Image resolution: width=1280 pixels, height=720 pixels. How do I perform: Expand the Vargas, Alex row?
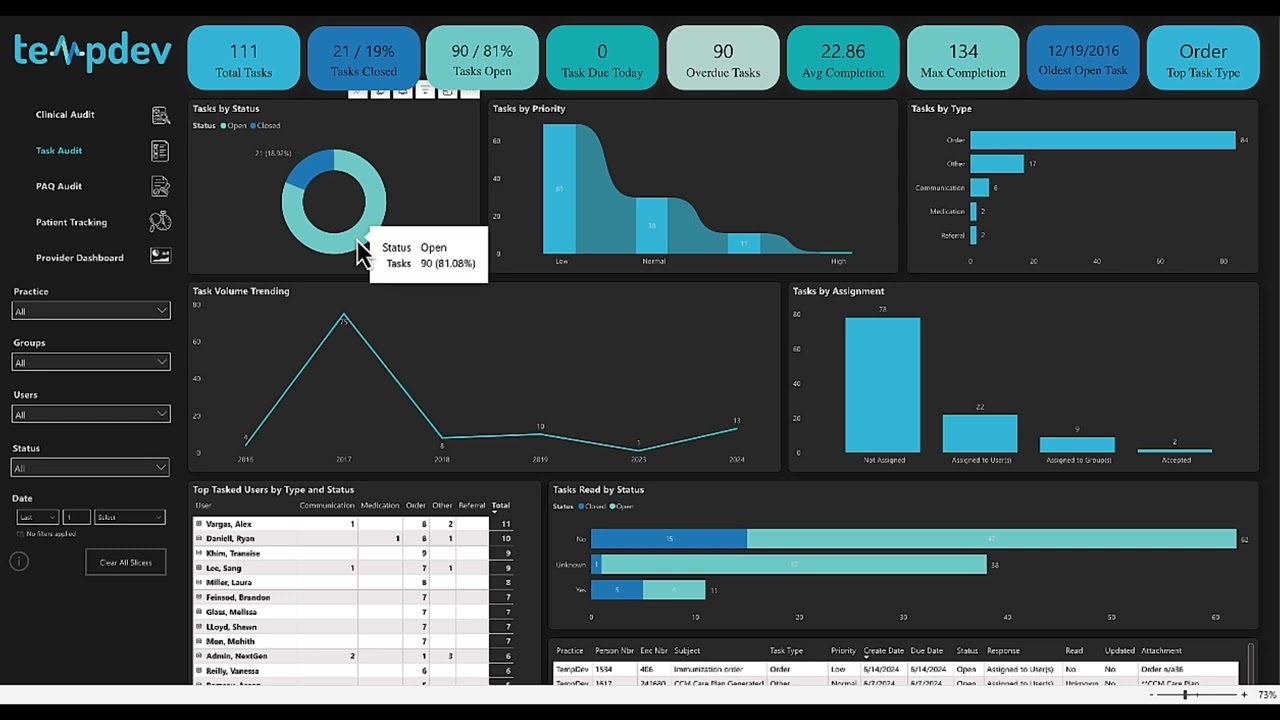(198, 524)
